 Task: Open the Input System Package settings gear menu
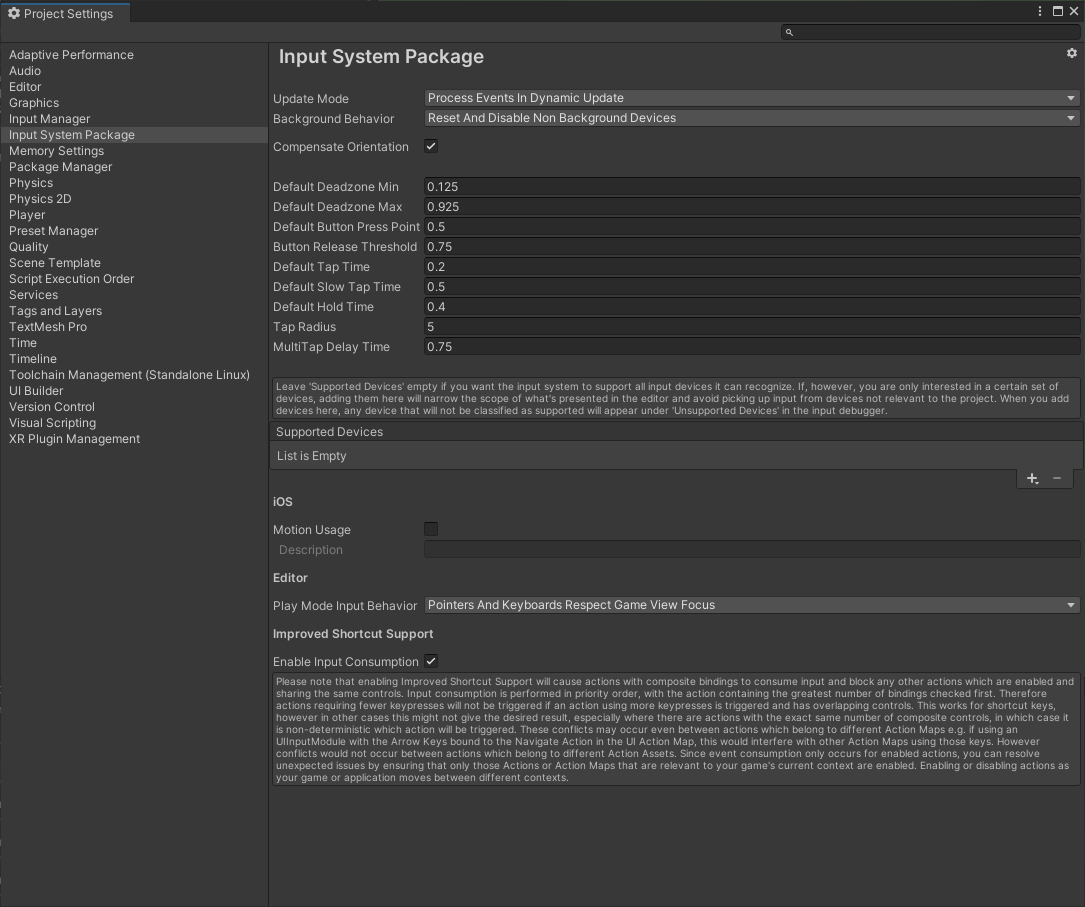tap(1071, 53)
